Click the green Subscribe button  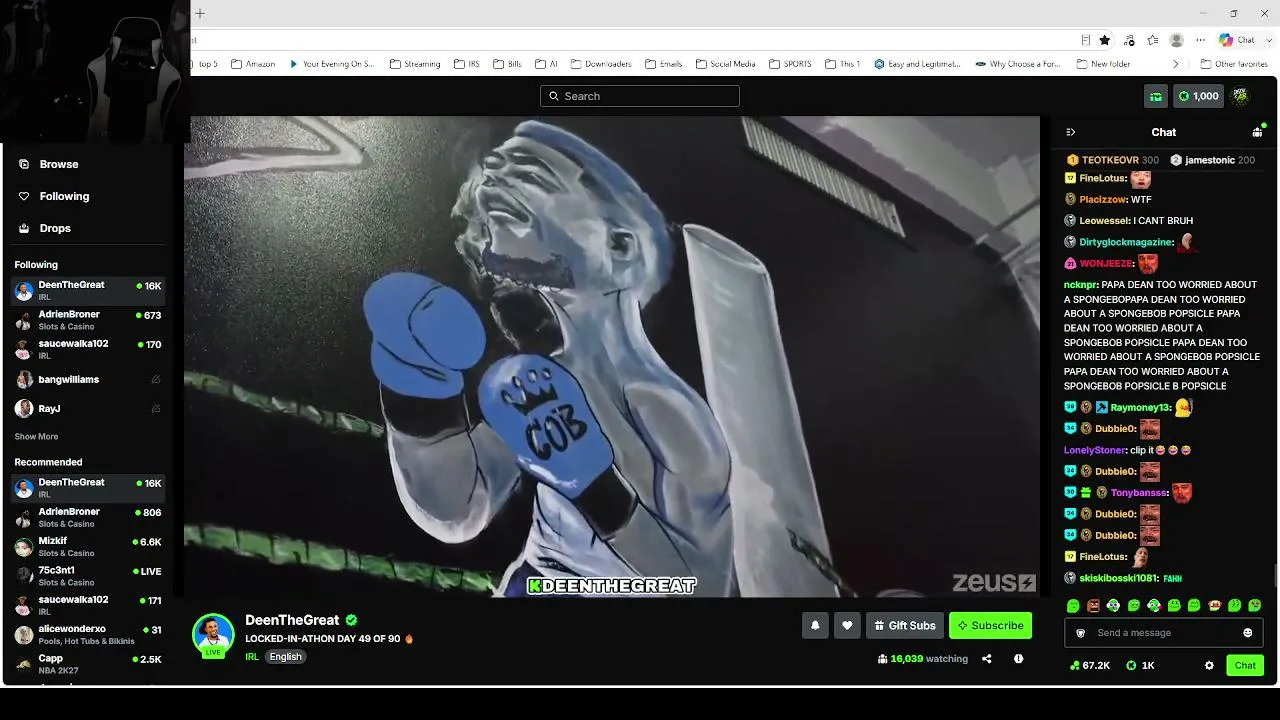(990, 625)
